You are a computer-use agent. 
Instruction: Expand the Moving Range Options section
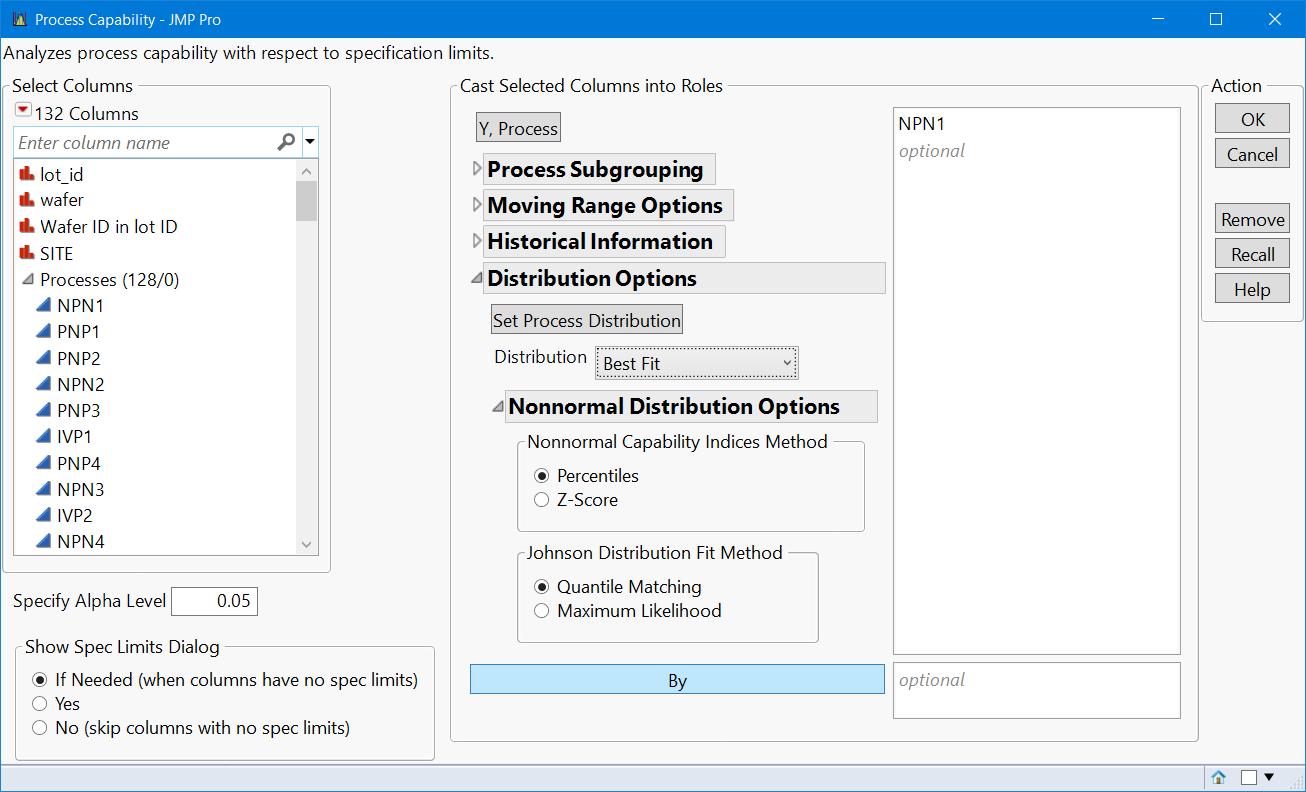477,206
